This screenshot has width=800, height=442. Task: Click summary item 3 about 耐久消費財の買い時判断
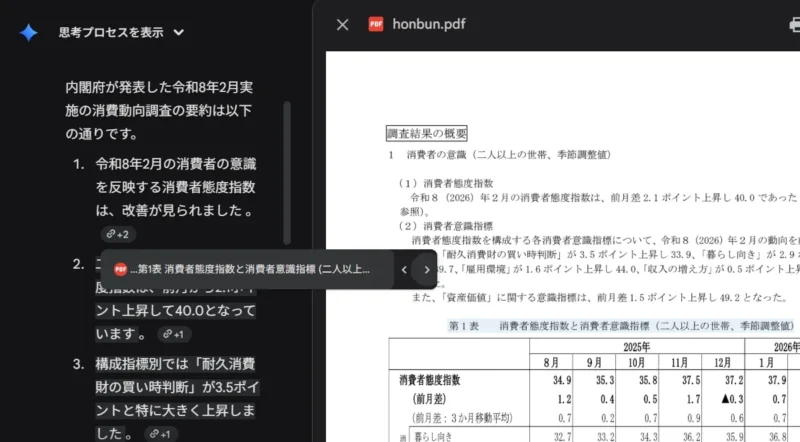tap(177, 399)
